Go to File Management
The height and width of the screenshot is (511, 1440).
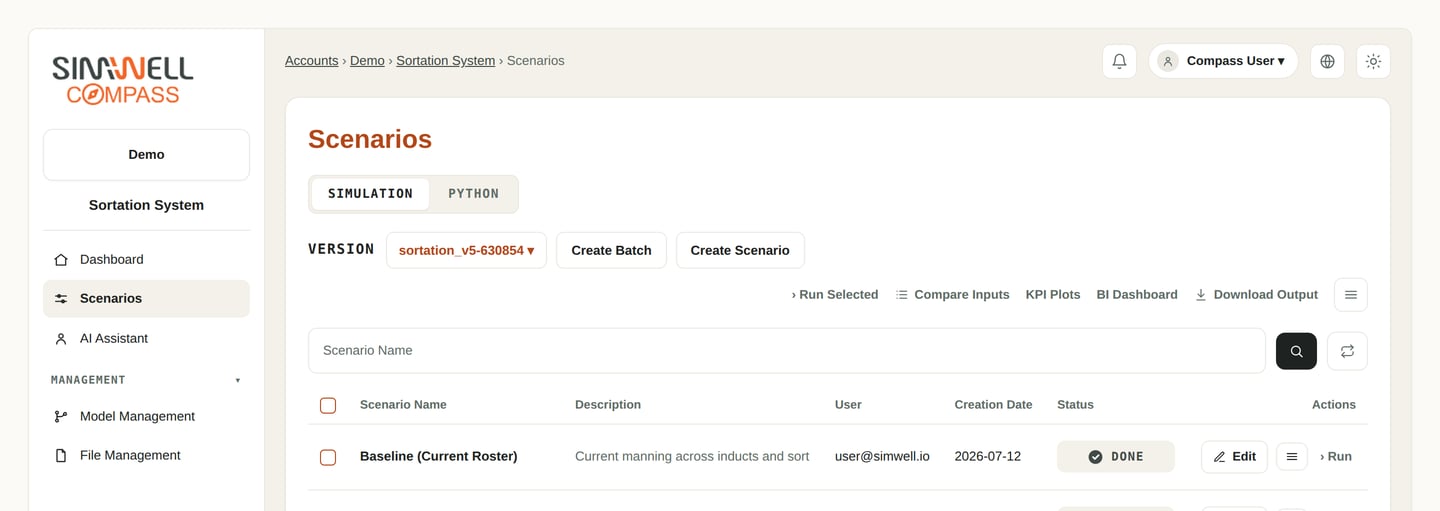146,456
